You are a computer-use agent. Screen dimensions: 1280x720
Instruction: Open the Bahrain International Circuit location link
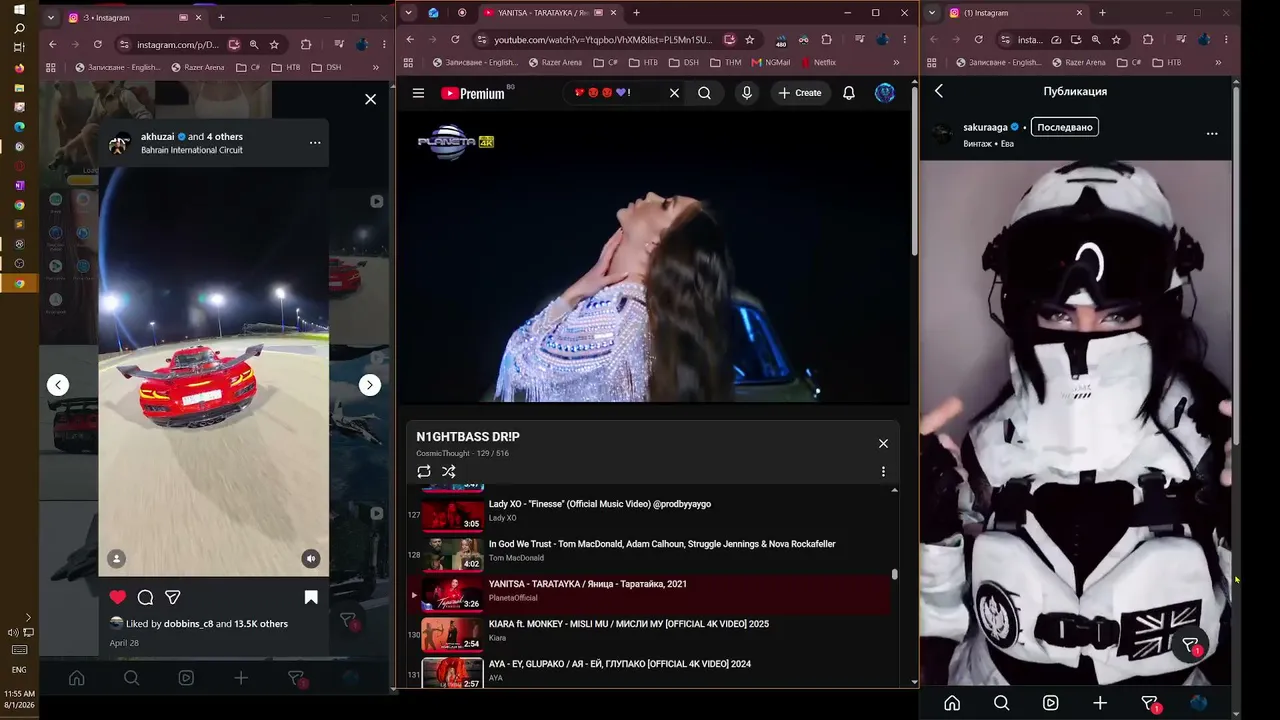click(192, 150)
